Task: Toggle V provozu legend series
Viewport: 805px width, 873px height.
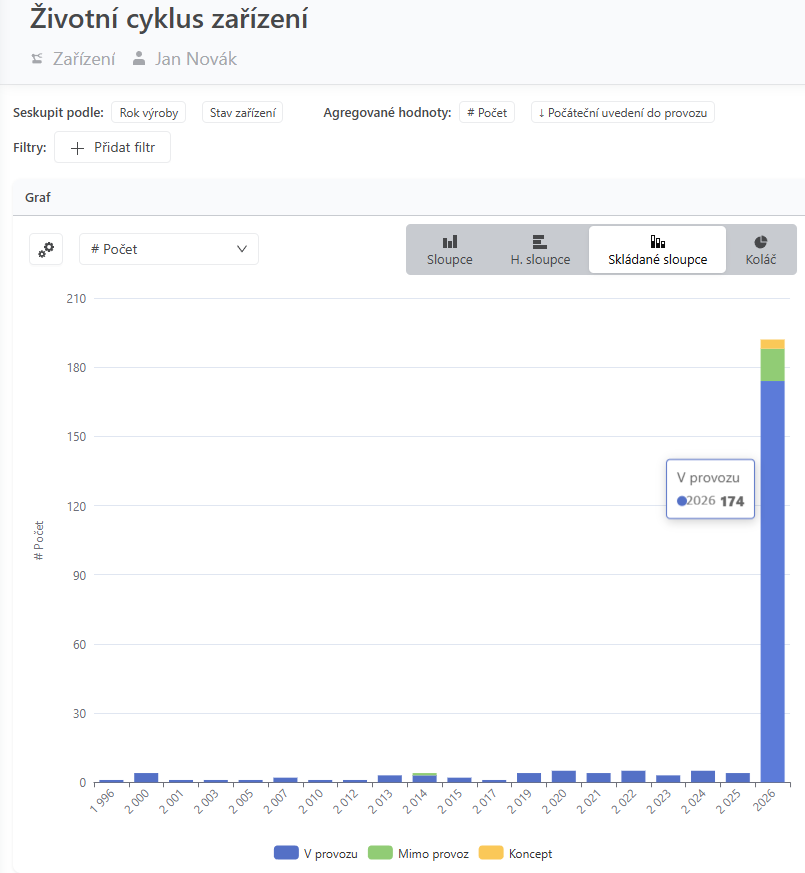Action: click(316, 853)
